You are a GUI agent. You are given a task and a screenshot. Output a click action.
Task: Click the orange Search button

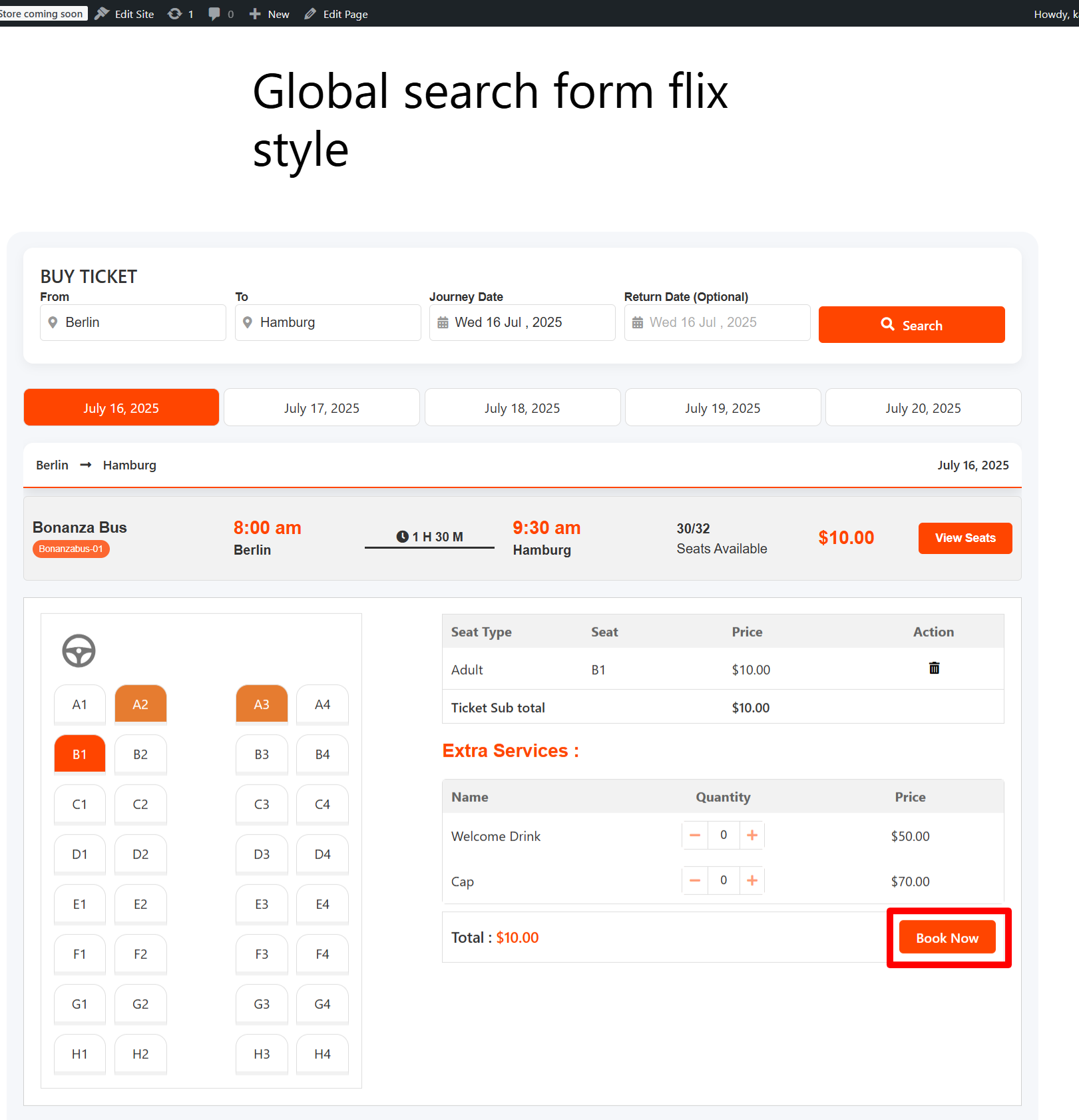[912, 325]
